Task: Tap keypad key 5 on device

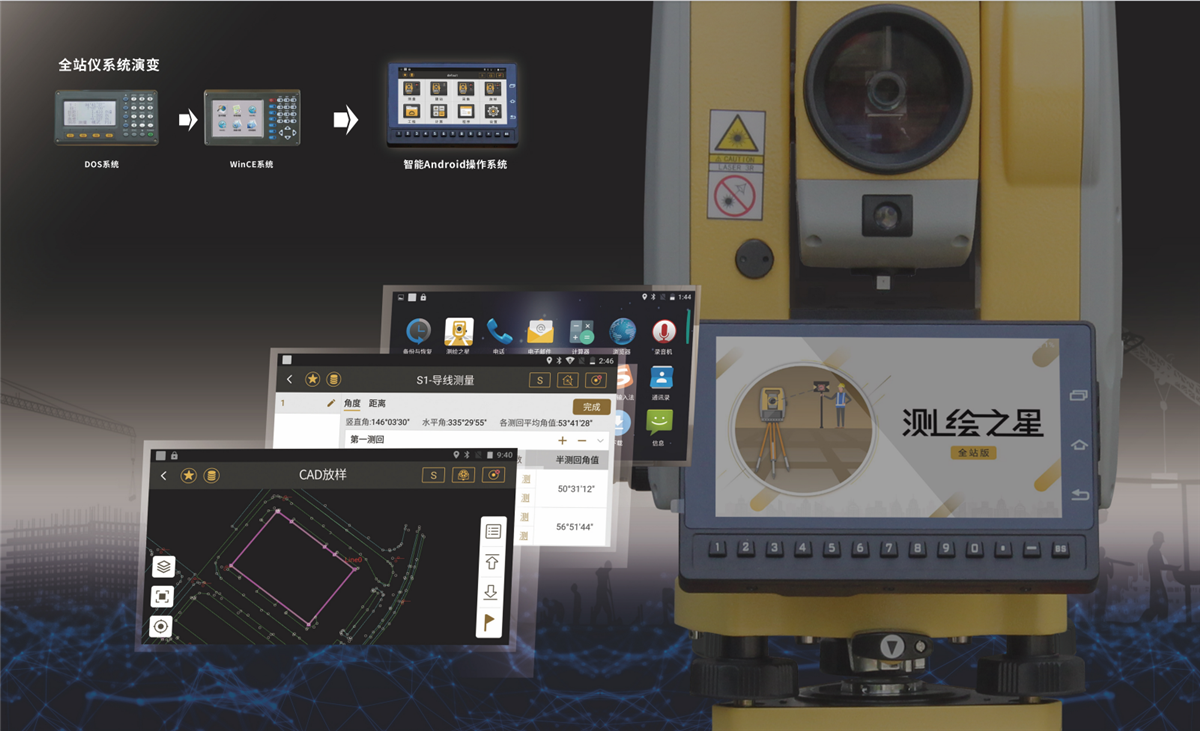Action: 831,548
